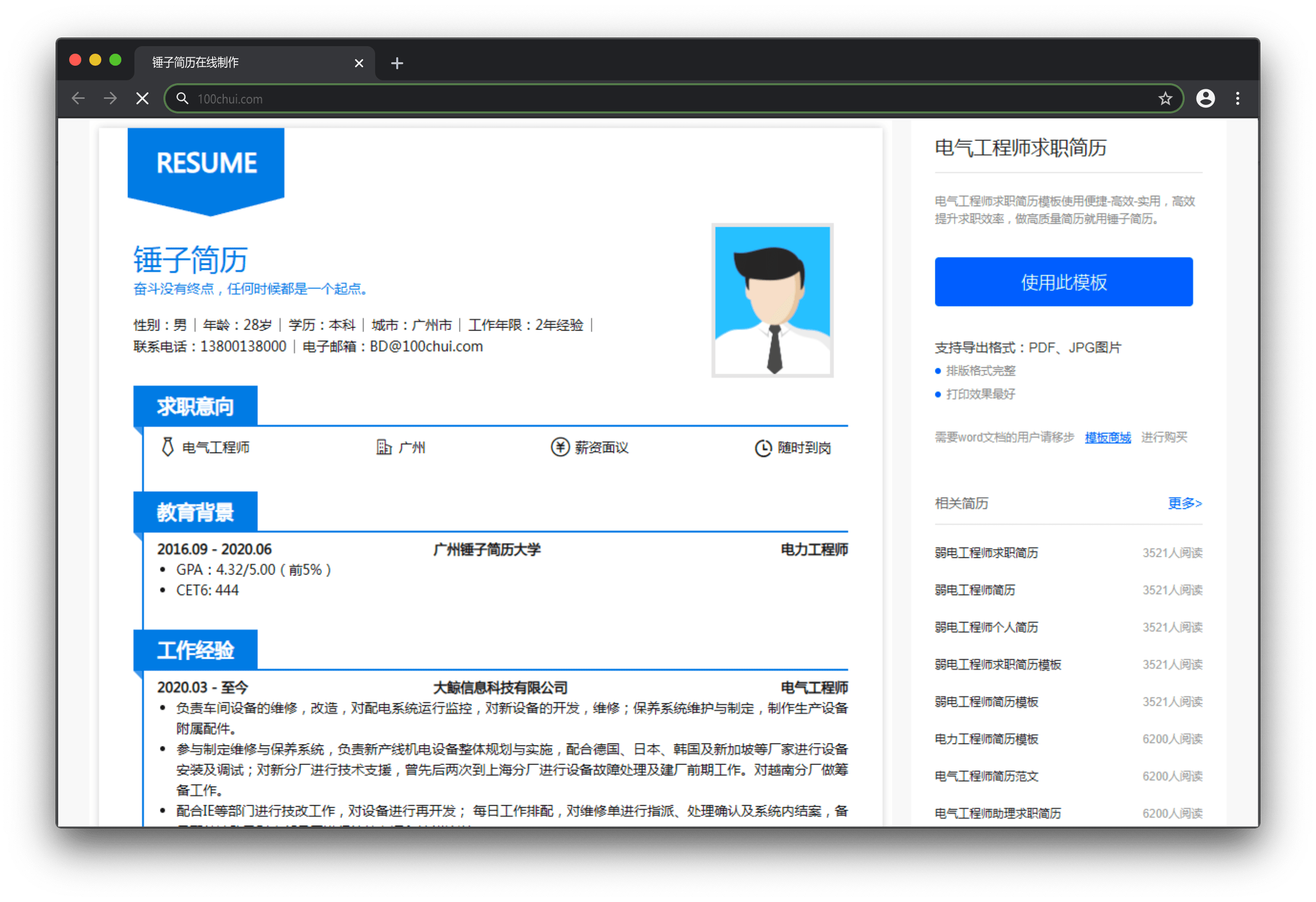
Task: Open 电气工程师助理求职简历 link
Action: click(x=998, y=814)
